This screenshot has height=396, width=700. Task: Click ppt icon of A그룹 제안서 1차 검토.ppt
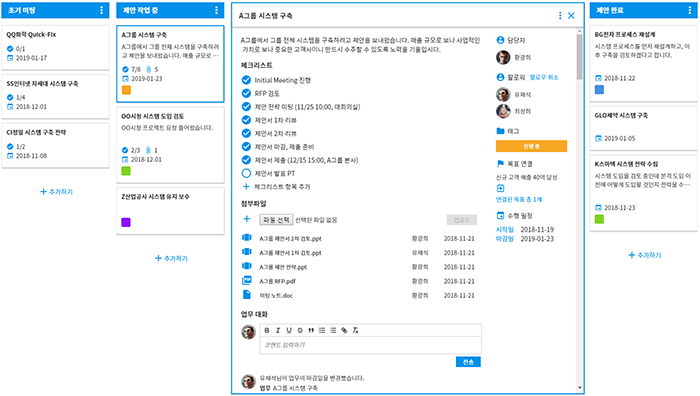coord(246,252)
